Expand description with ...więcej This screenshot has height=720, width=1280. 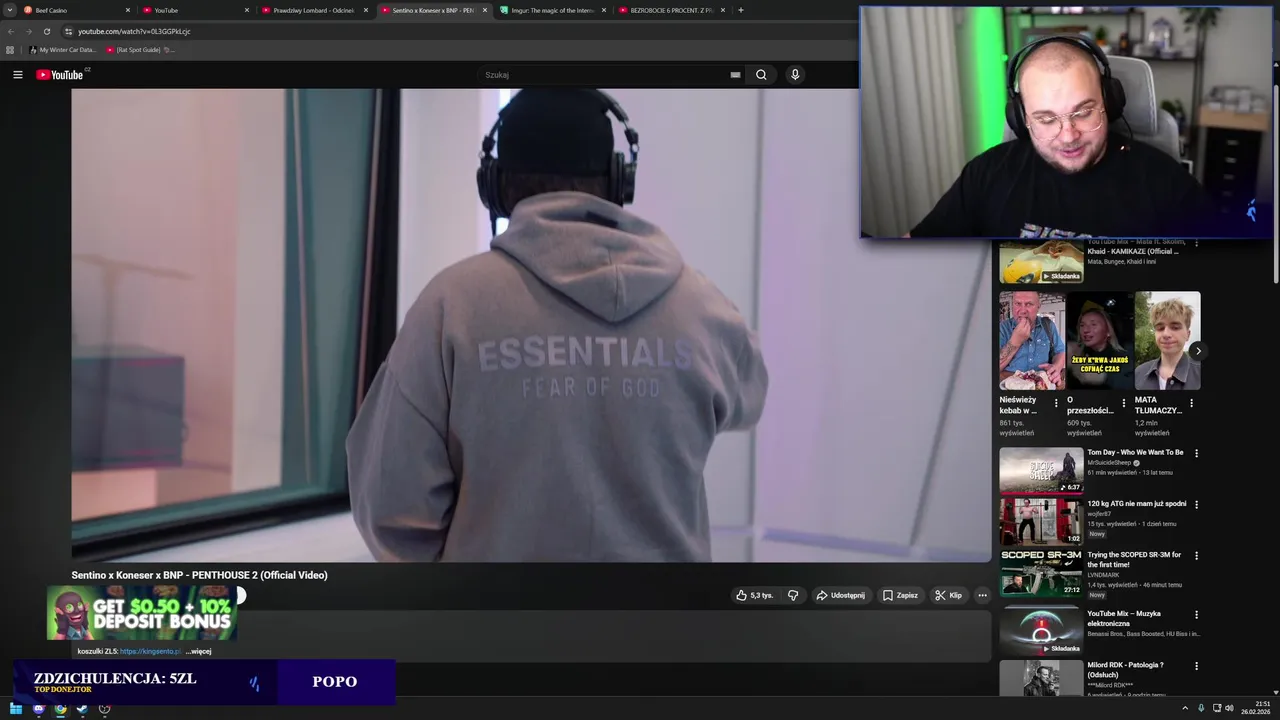coord(198,651)
